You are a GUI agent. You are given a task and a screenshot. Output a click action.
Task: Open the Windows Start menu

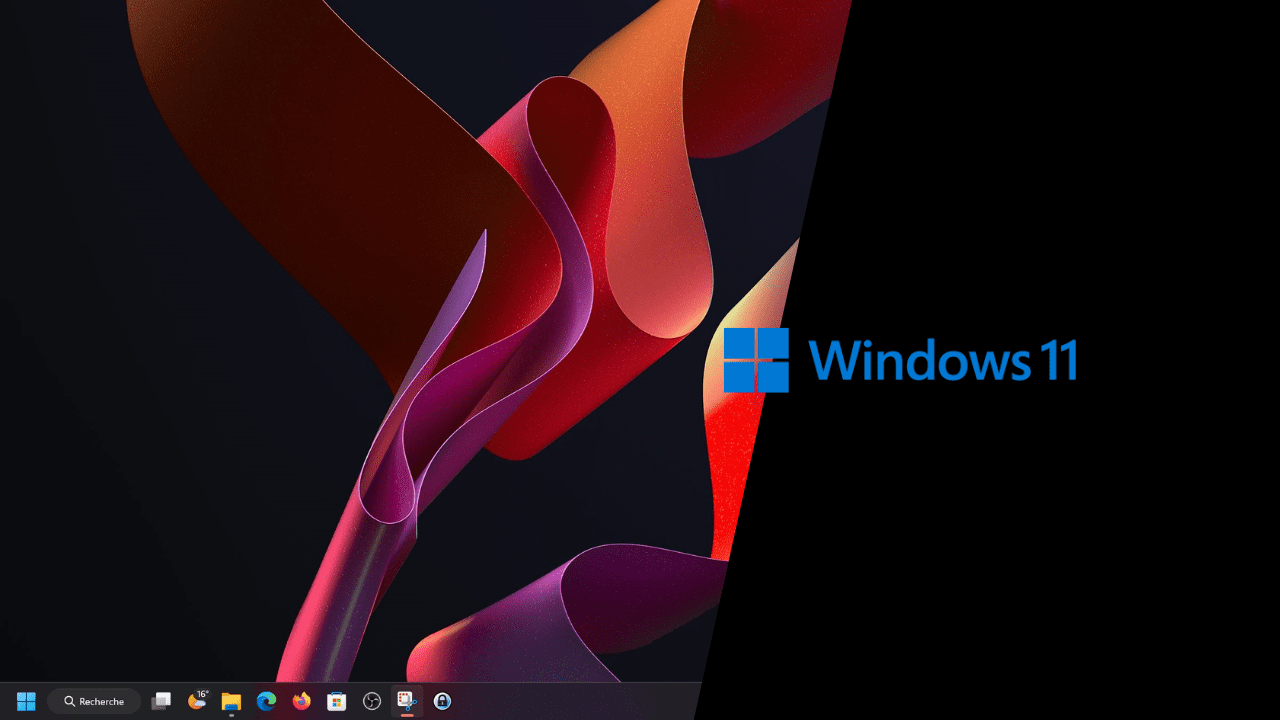tap(26, 701)
